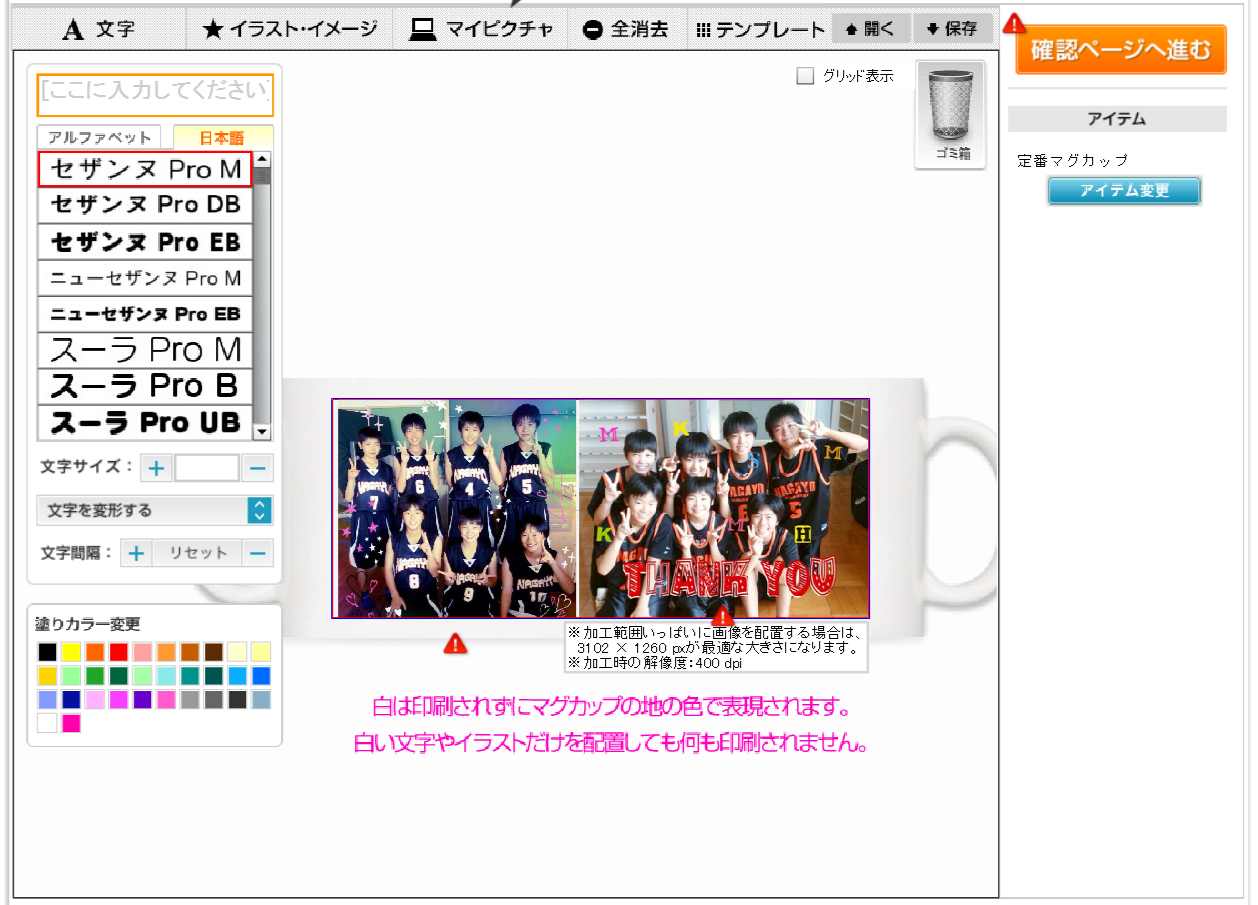This screenshot has width=1258, height=905.
Task: Open イラスト・イメージ illustrations tool
Action: [x=290, y=30]
